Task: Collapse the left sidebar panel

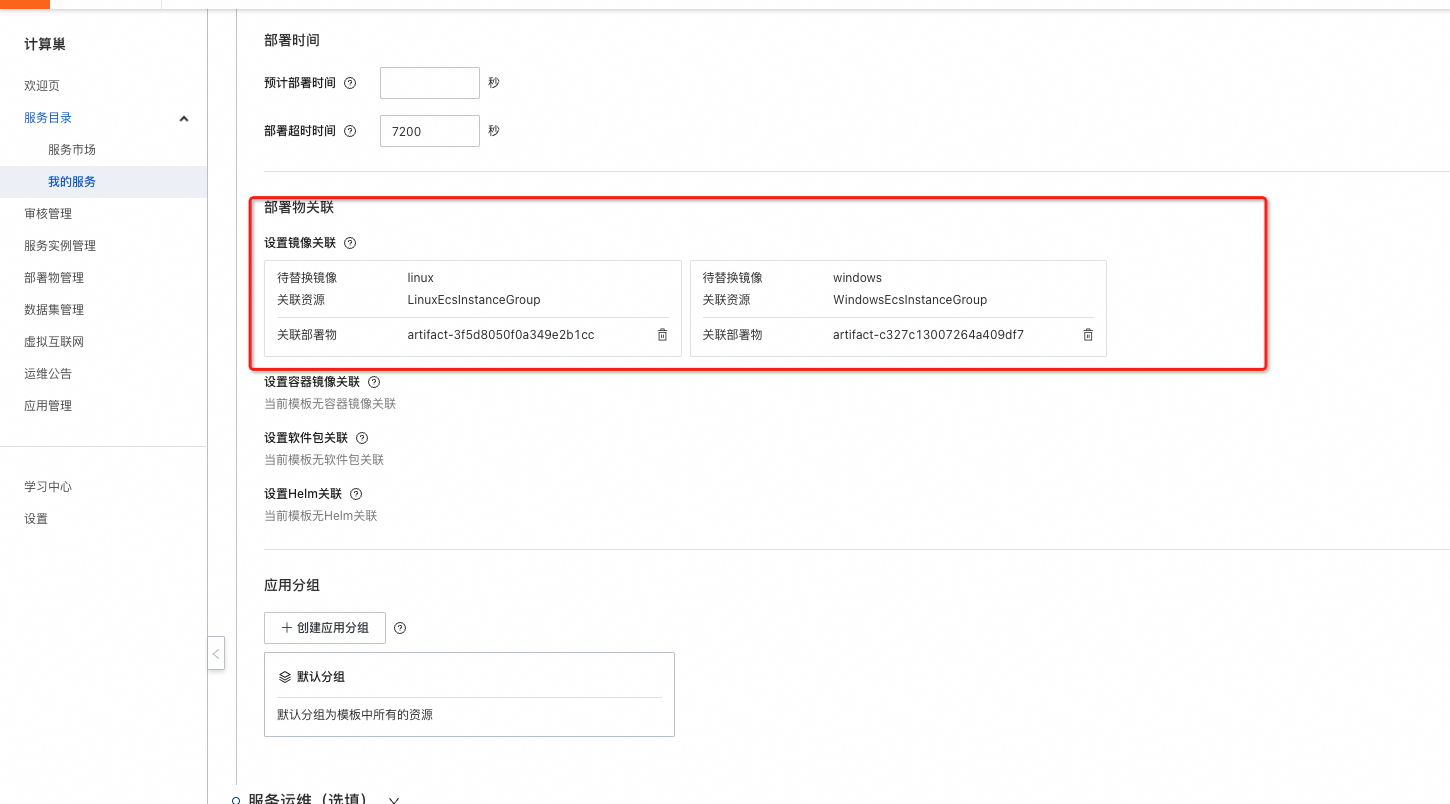Action: 216,653
